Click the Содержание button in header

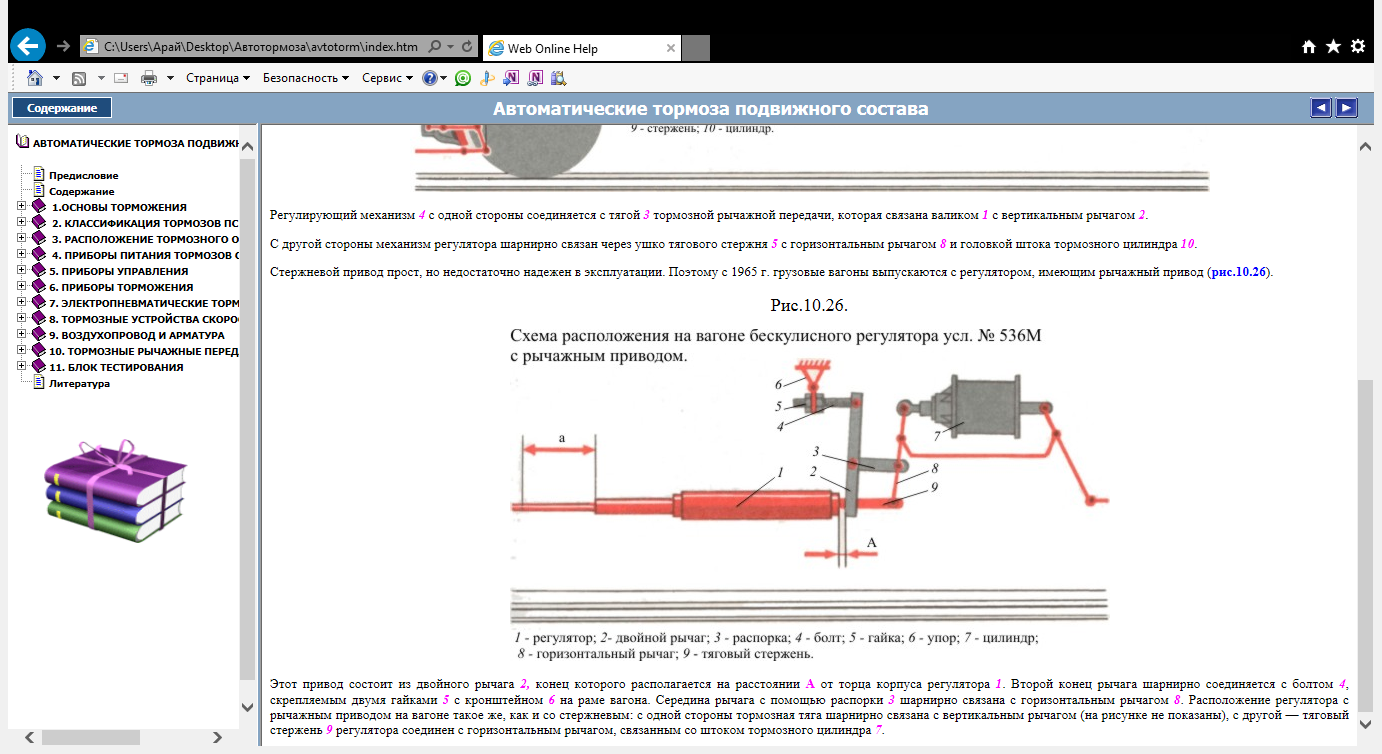(x=62, y=108)
